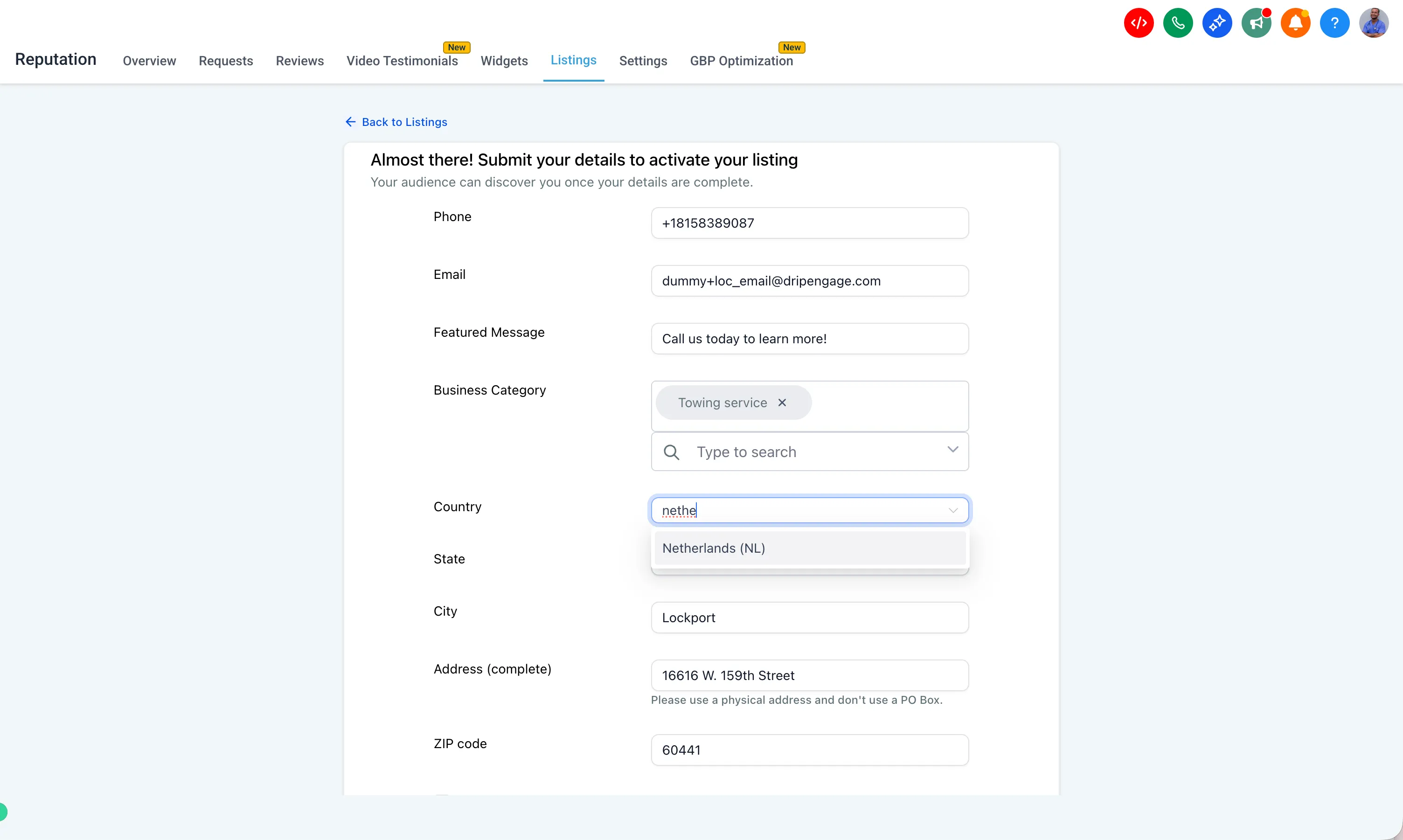This screenshot has width=1403, height=840.
Task: Click the blue AI sparkle icon
Action: (x=1217, y=23)
